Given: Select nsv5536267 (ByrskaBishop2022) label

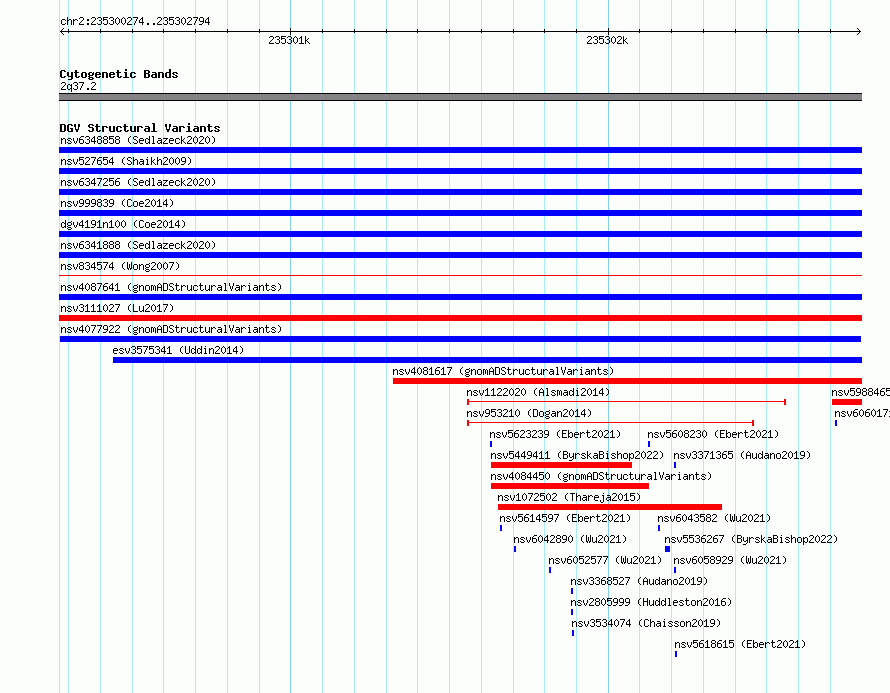Looking at the screenshot, I should coord(751,539).
